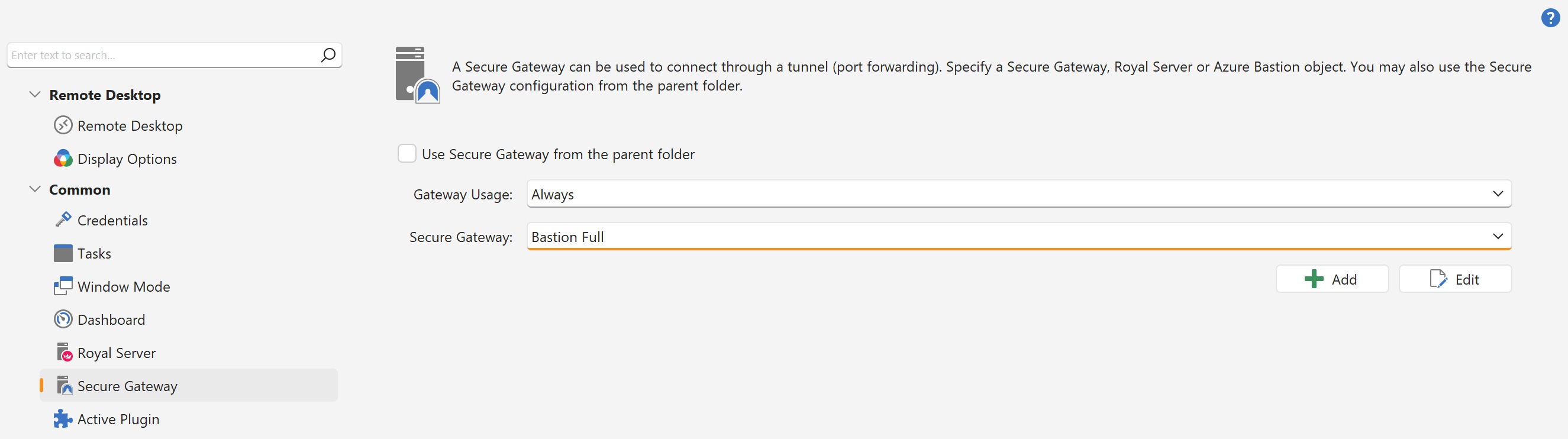
Task: Click the Tasks icon in sidebar
Action: (63, 253)
